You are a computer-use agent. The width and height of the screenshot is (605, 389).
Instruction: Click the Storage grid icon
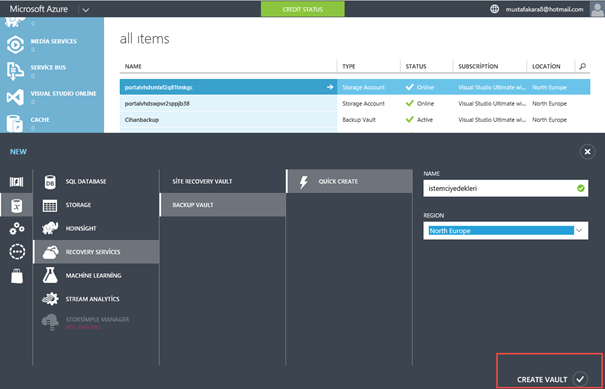click(x=50, y=206)
